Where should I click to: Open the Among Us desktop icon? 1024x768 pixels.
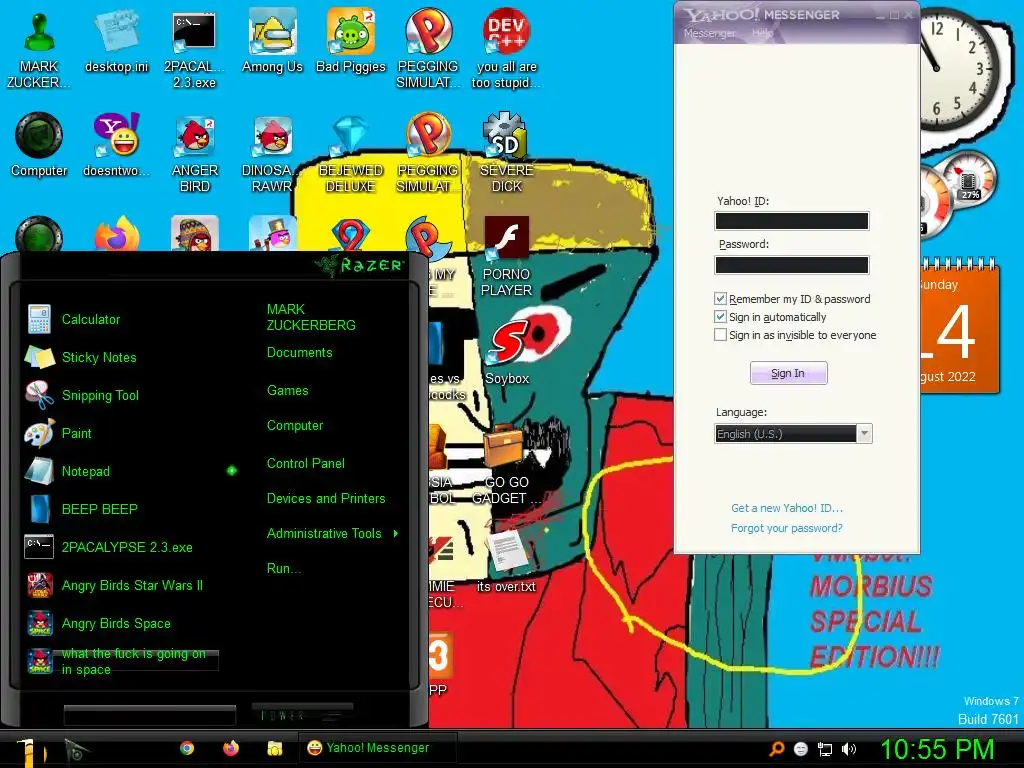tap(272, 42)
